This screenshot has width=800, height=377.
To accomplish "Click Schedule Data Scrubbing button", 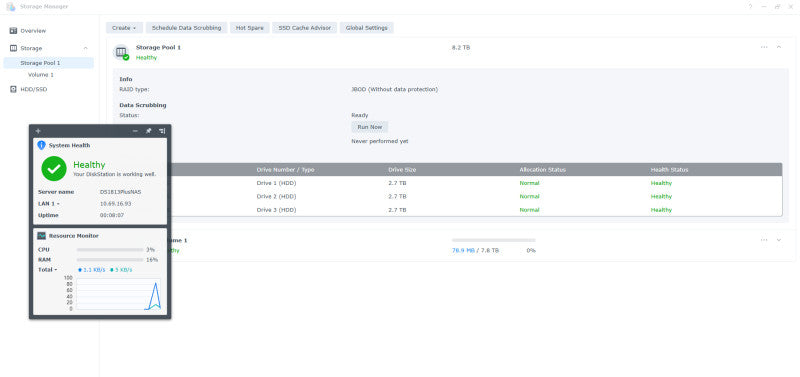I will [x=186, y=28].
